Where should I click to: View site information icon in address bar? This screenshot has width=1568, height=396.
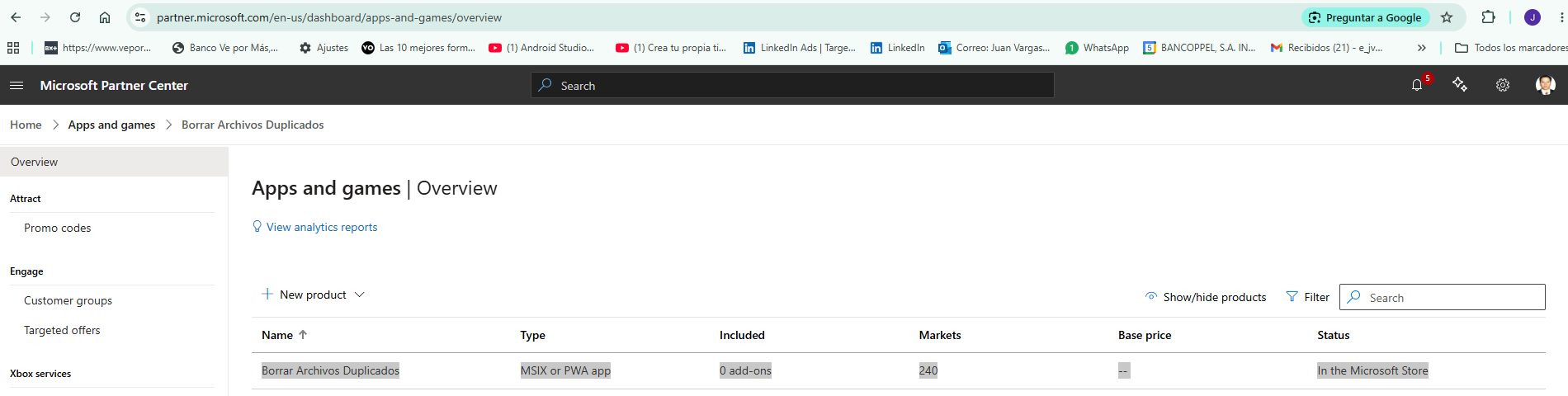coord(140,17)
